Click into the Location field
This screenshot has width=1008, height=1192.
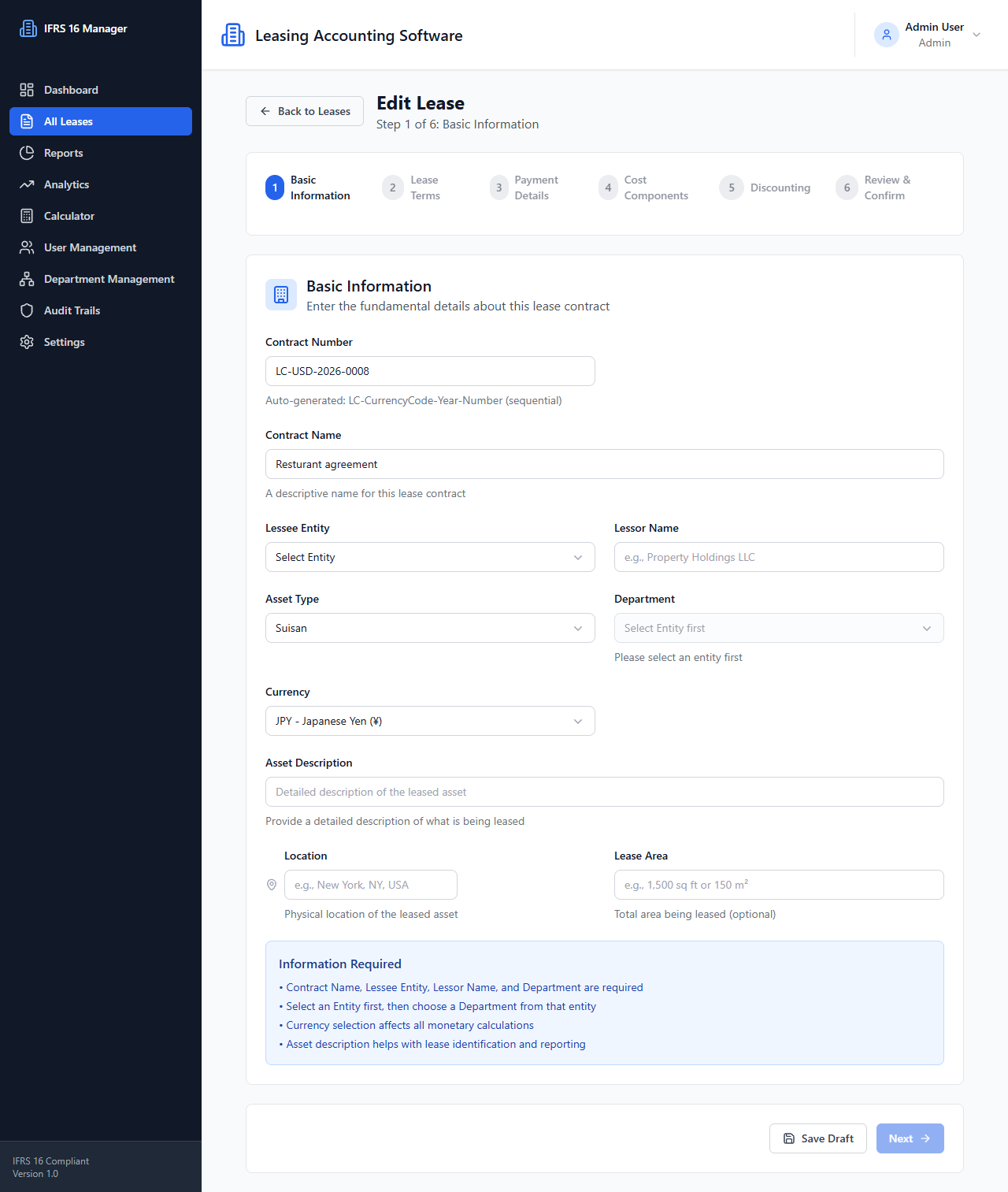pyautogui.click(x=371, y=885)
